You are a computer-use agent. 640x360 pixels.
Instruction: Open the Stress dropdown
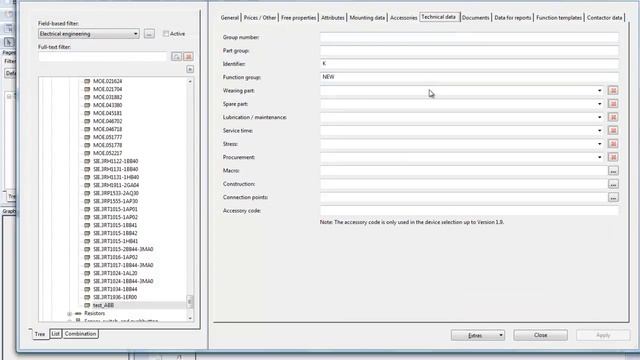(x=599, y=144)
